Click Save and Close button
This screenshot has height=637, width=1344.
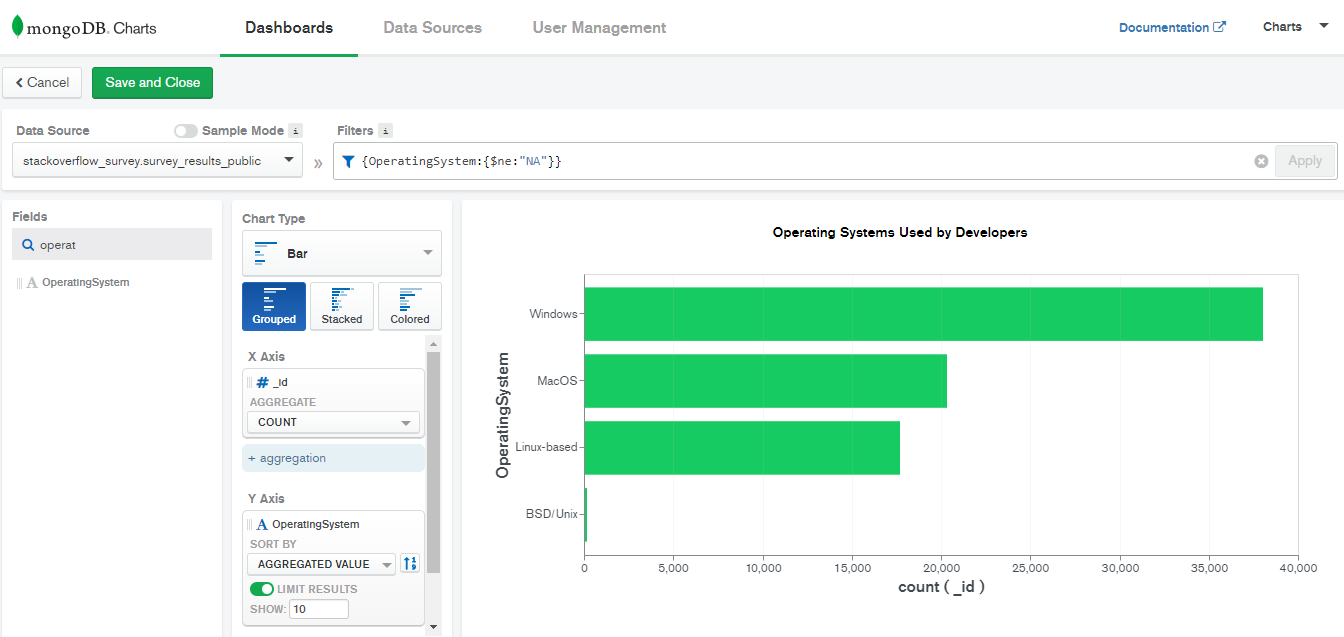[152, 83]
